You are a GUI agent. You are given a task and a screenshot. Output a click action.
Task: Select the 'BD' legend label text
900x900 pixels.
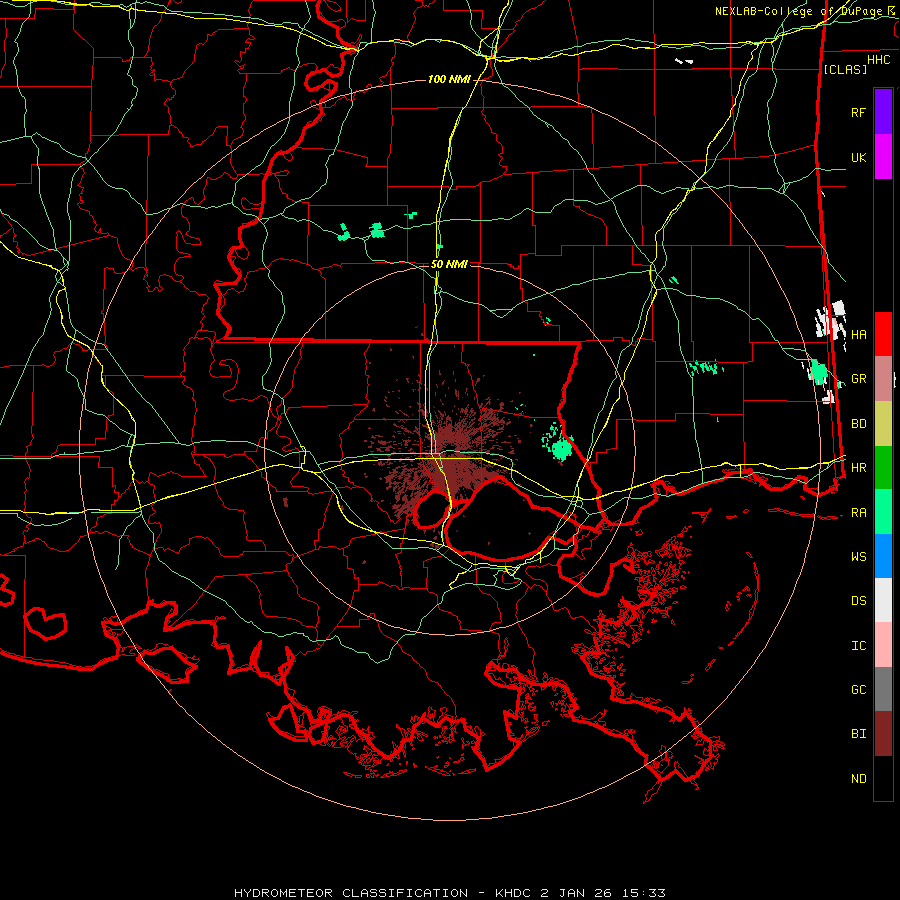(x=858, y=424)
